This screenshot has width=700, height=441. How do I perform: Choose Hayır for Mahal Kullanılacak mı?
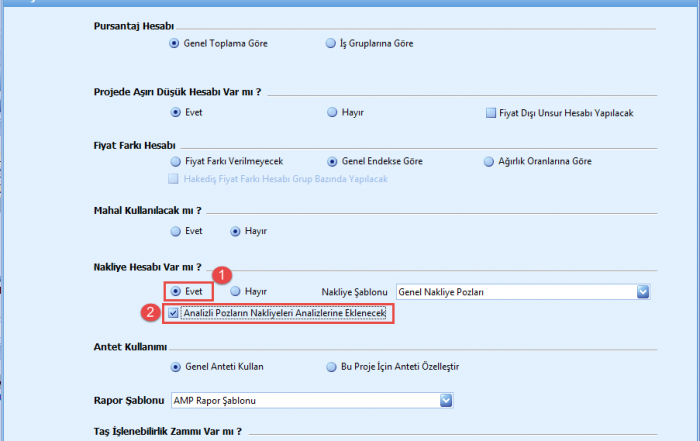235,231
